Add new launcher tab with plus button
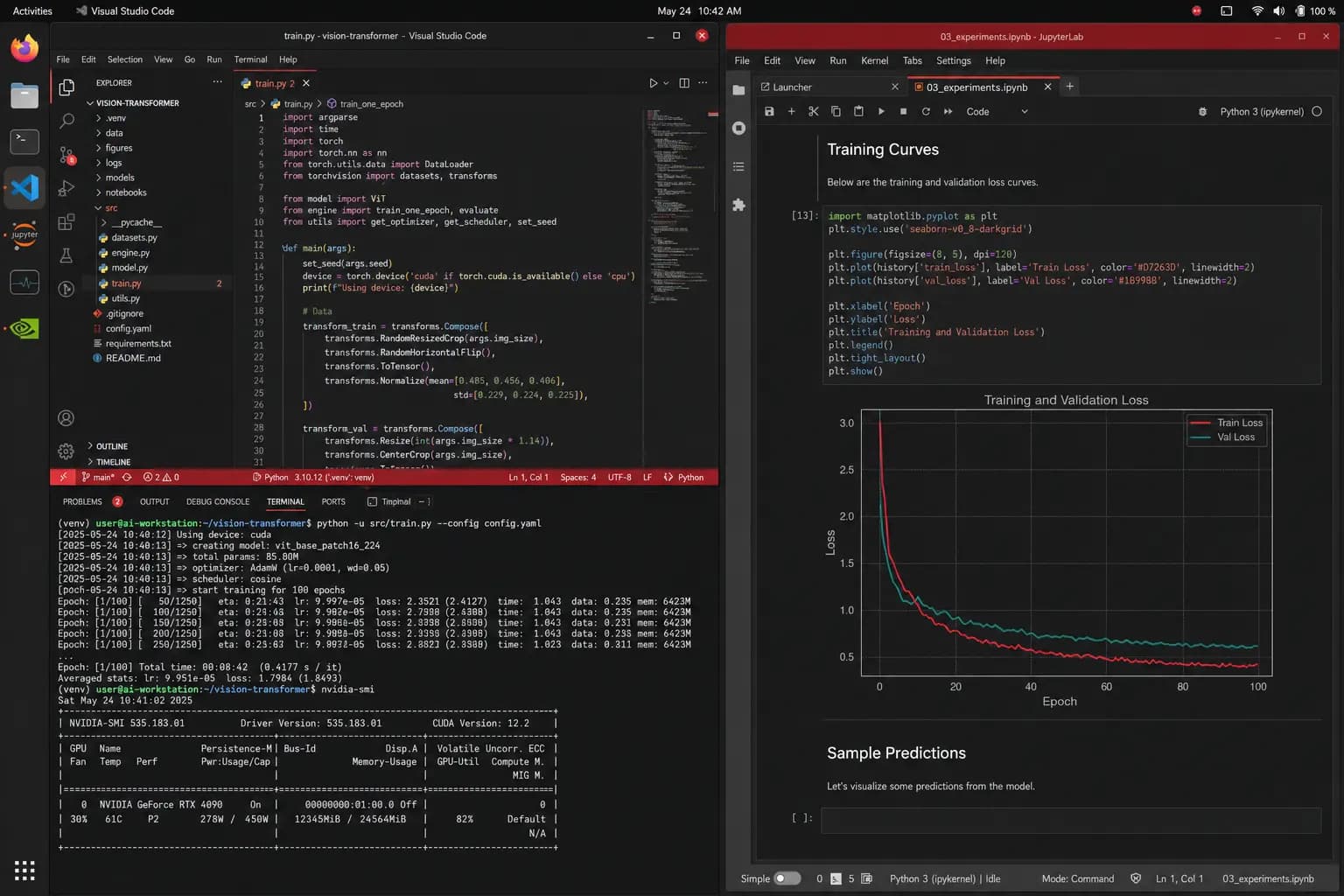 [1069, 86]
